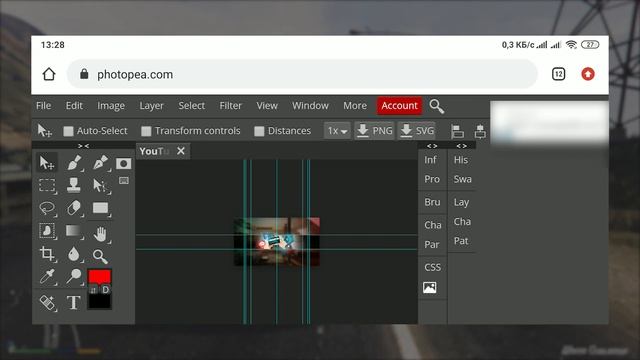Screen dimensions: 640x360
Task: Click the photopea.com address bar
Action: pos(302,74)
